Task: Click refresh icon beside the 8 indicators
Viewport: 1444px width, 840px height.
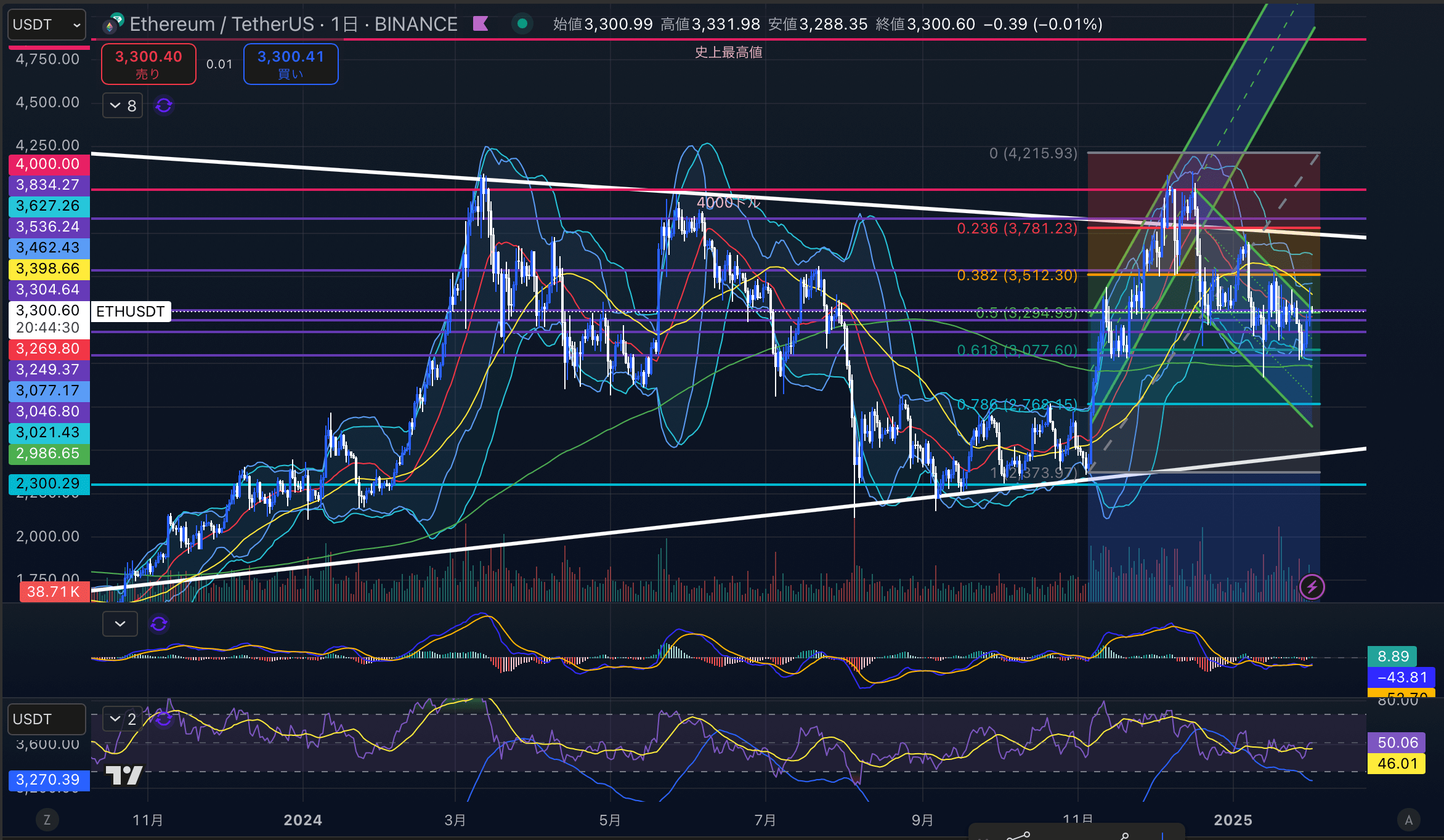Action: pos(164,106)
